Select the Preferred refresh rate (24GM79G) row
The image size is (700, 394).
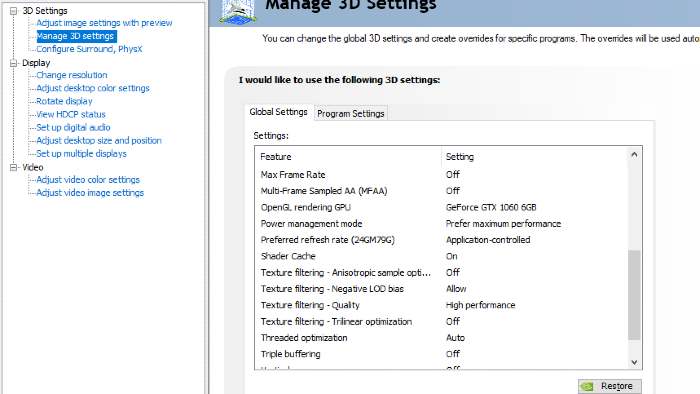pos(441,240)
